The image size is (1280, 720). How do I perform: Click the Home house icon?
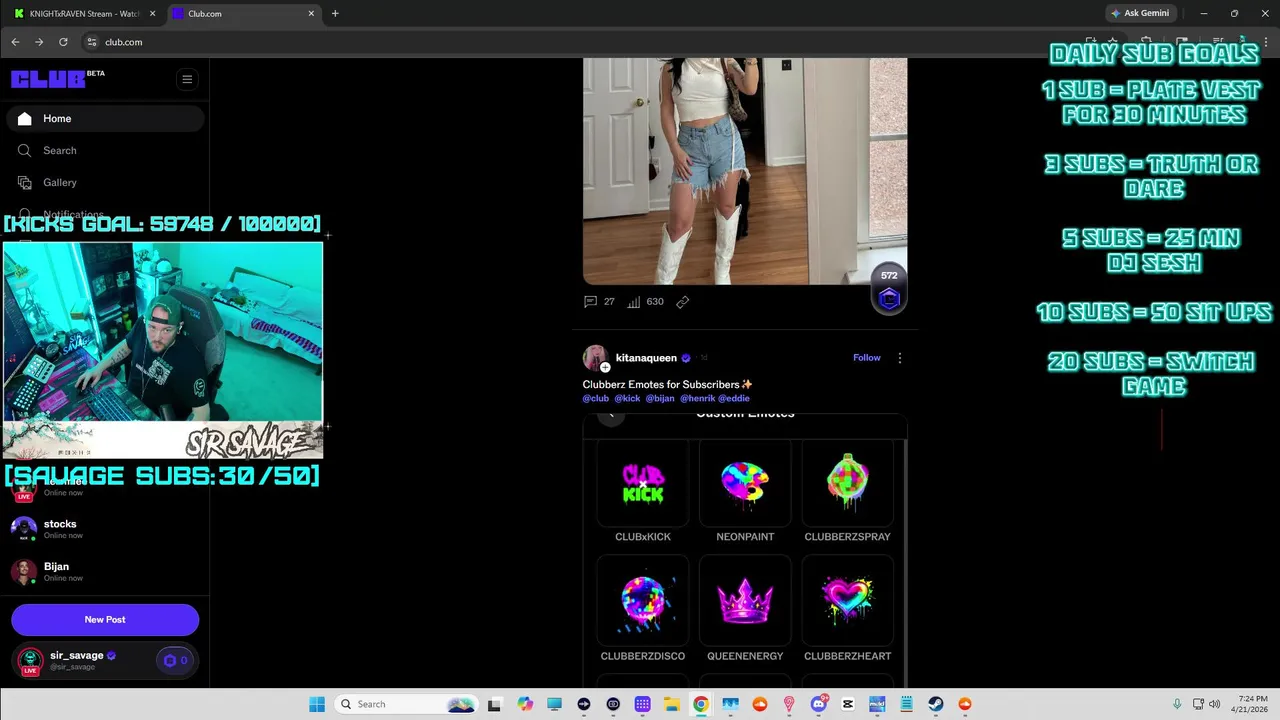pyautogui.click(x=25, y=118)
